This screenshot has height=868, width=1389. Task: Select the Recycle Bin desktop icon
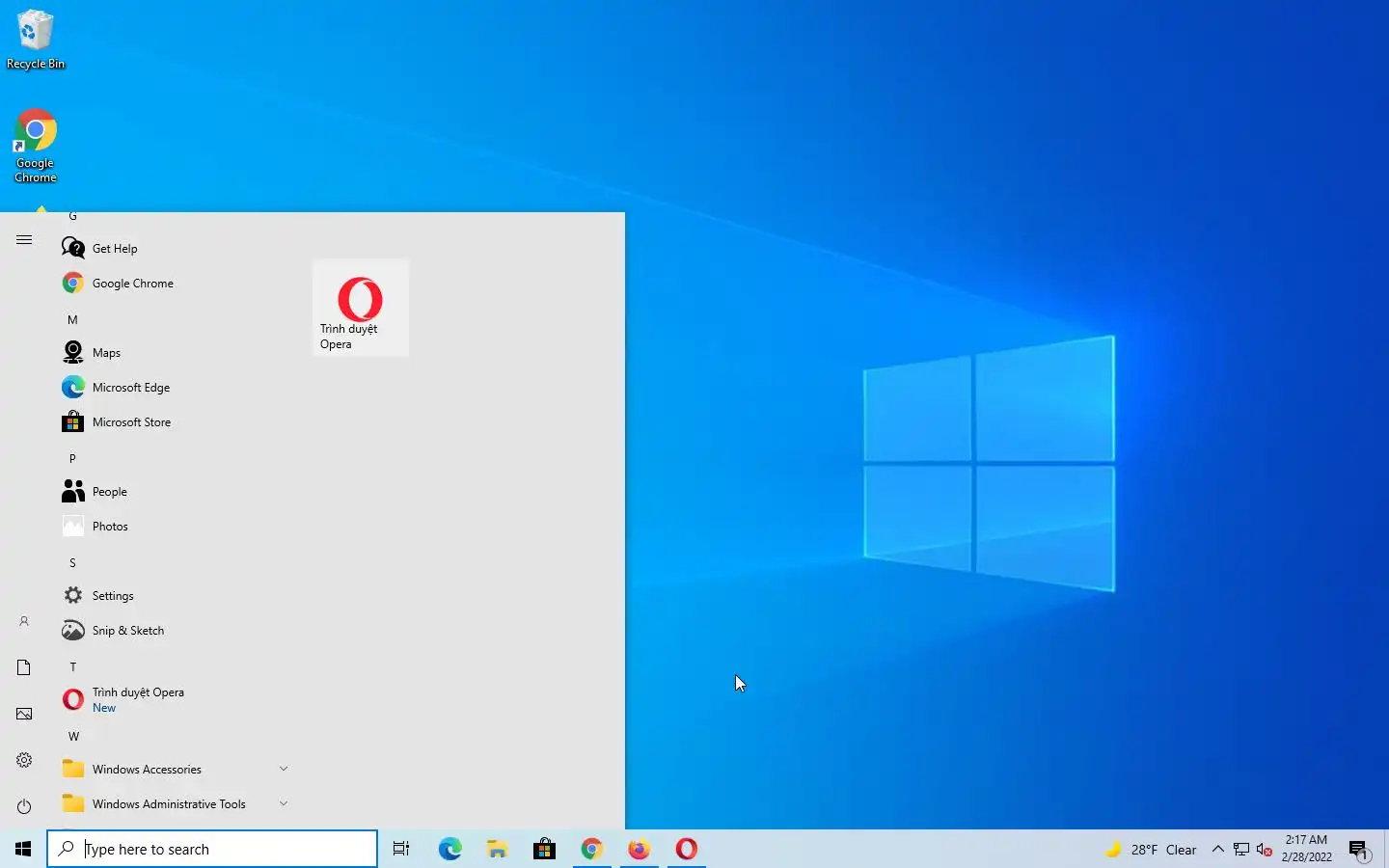coord(36,40)
